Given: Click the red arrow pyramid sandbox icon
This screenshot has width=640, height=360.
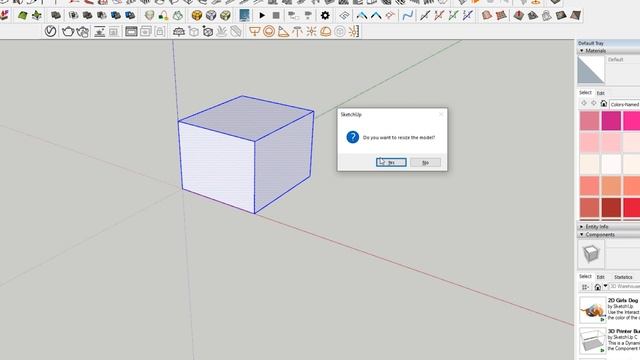Looking at the screenshot, I should [518, 16].
